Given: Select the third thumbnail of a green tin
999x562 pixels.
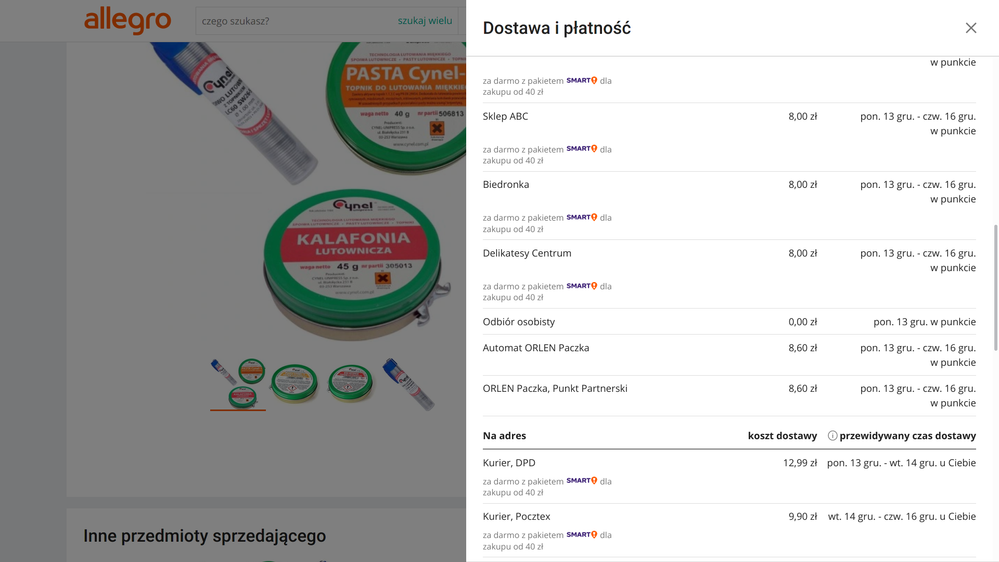Looking at the screenshot, I should [350, 384].
